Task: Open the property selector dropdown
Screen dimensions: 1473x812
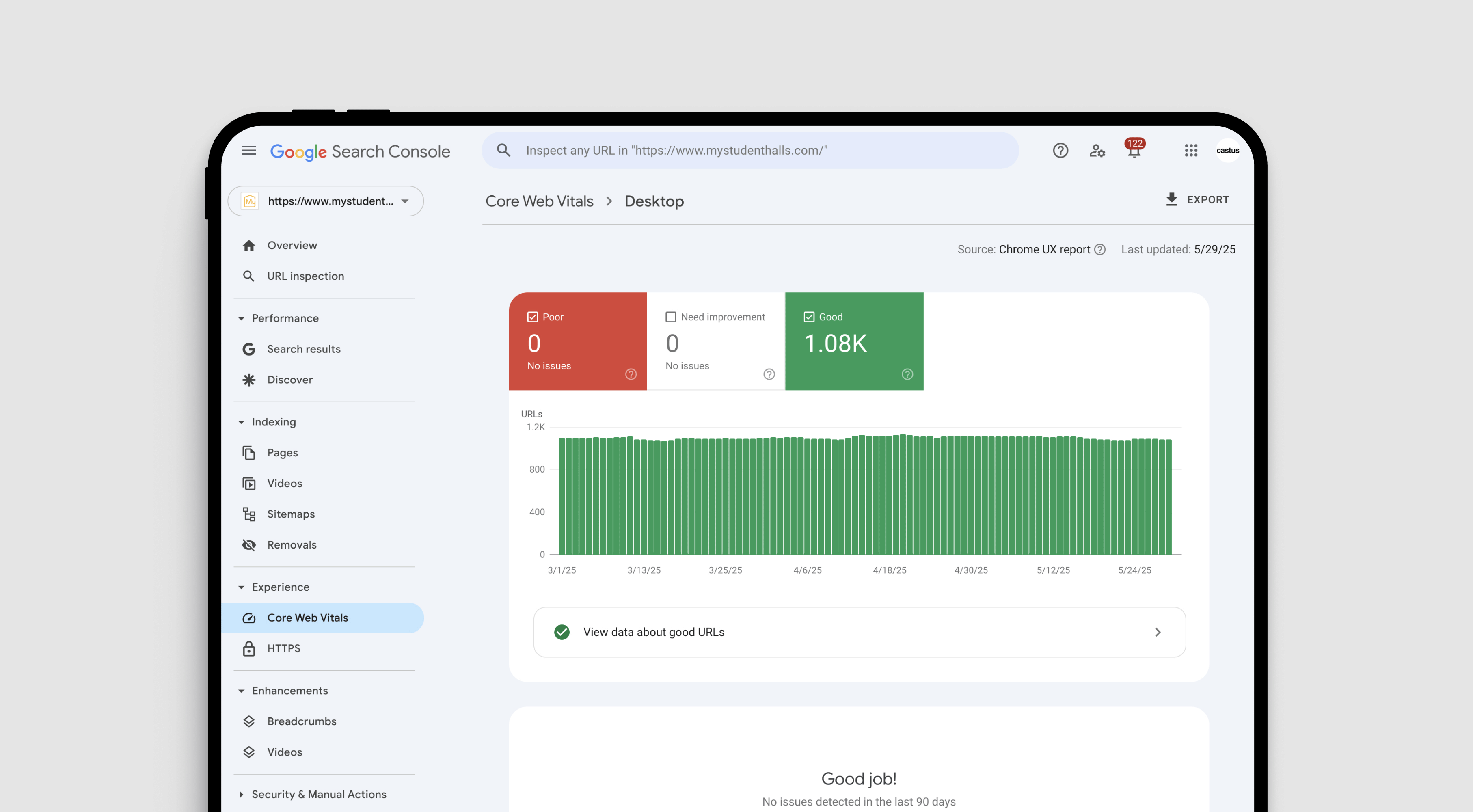Action: click(325, 201)
